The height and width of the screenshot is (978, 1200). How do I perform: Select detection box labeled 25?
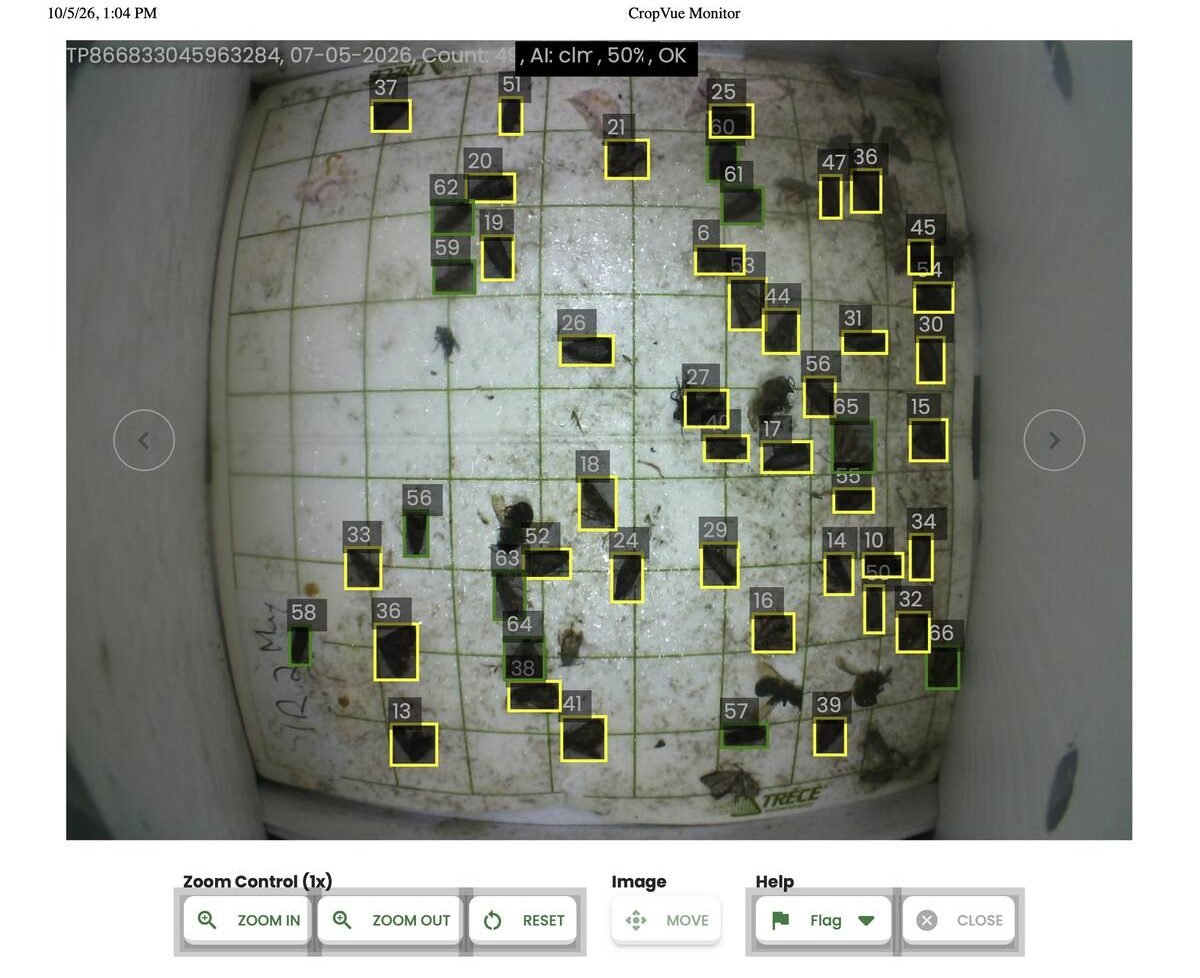tap(731, 121)
